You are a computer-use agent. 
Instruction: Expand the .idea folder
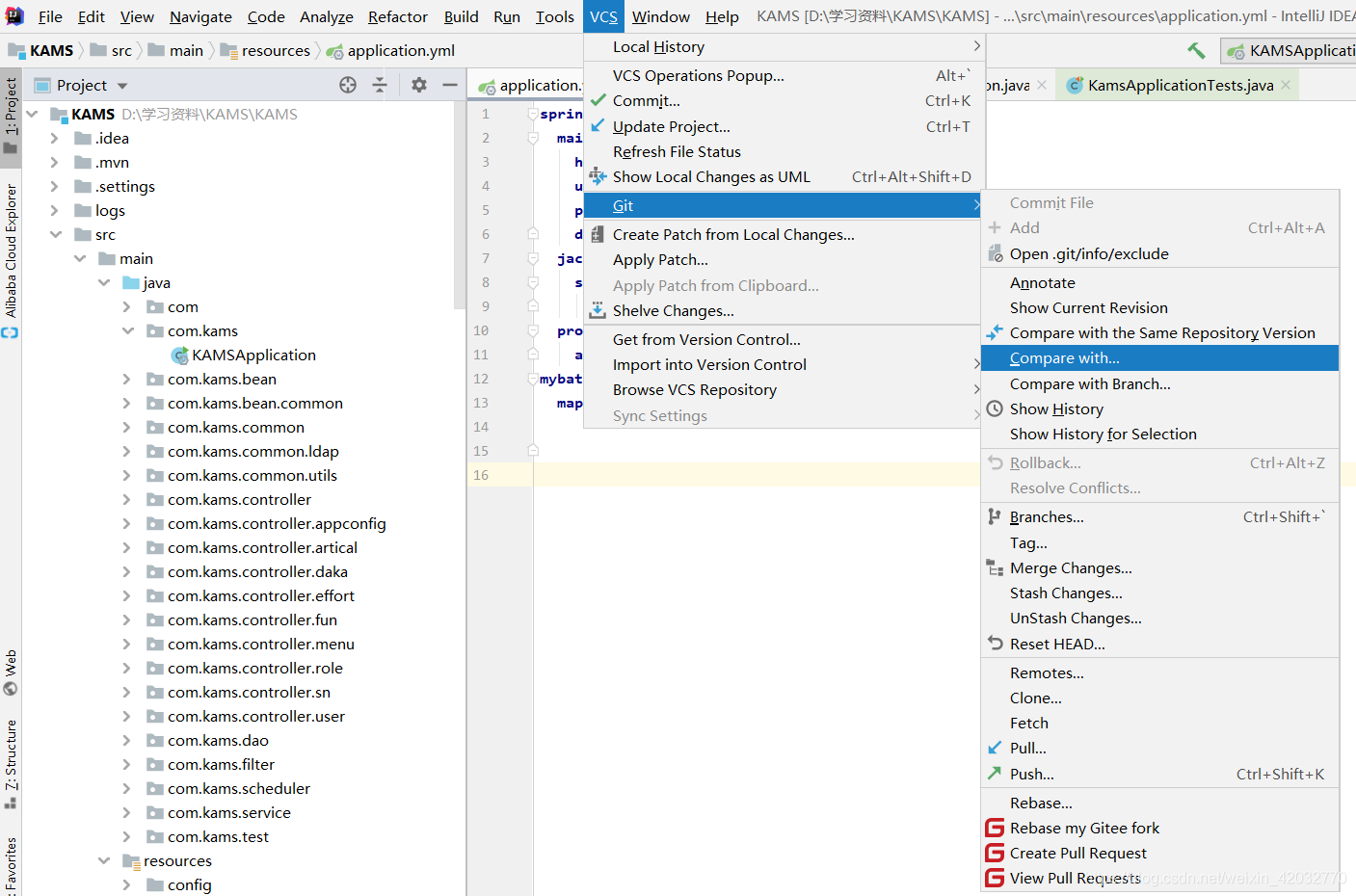pyautogui.click(x=55, y=138)
